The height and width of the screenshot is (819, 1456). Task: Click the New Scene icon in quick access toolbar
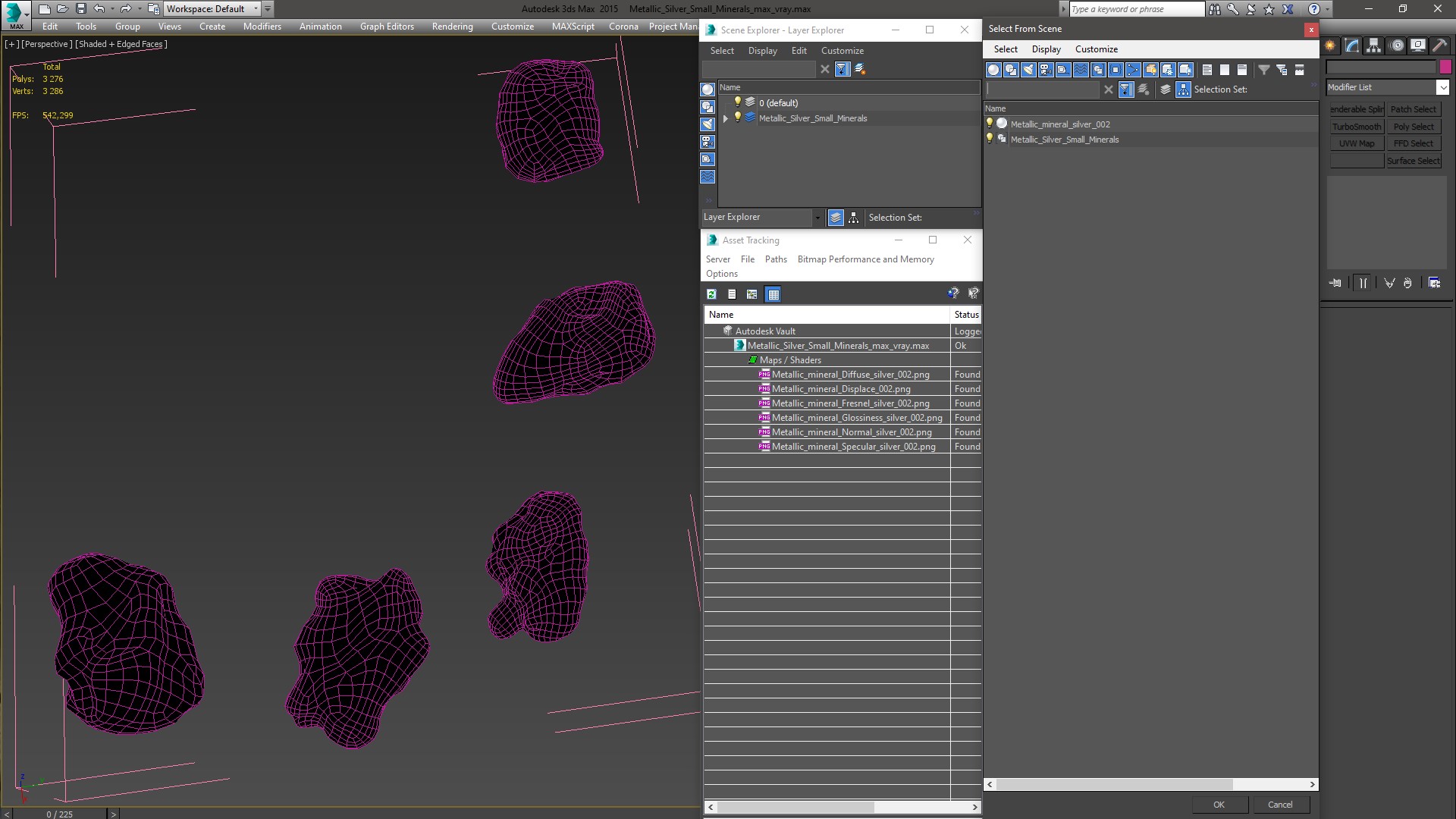45,9
